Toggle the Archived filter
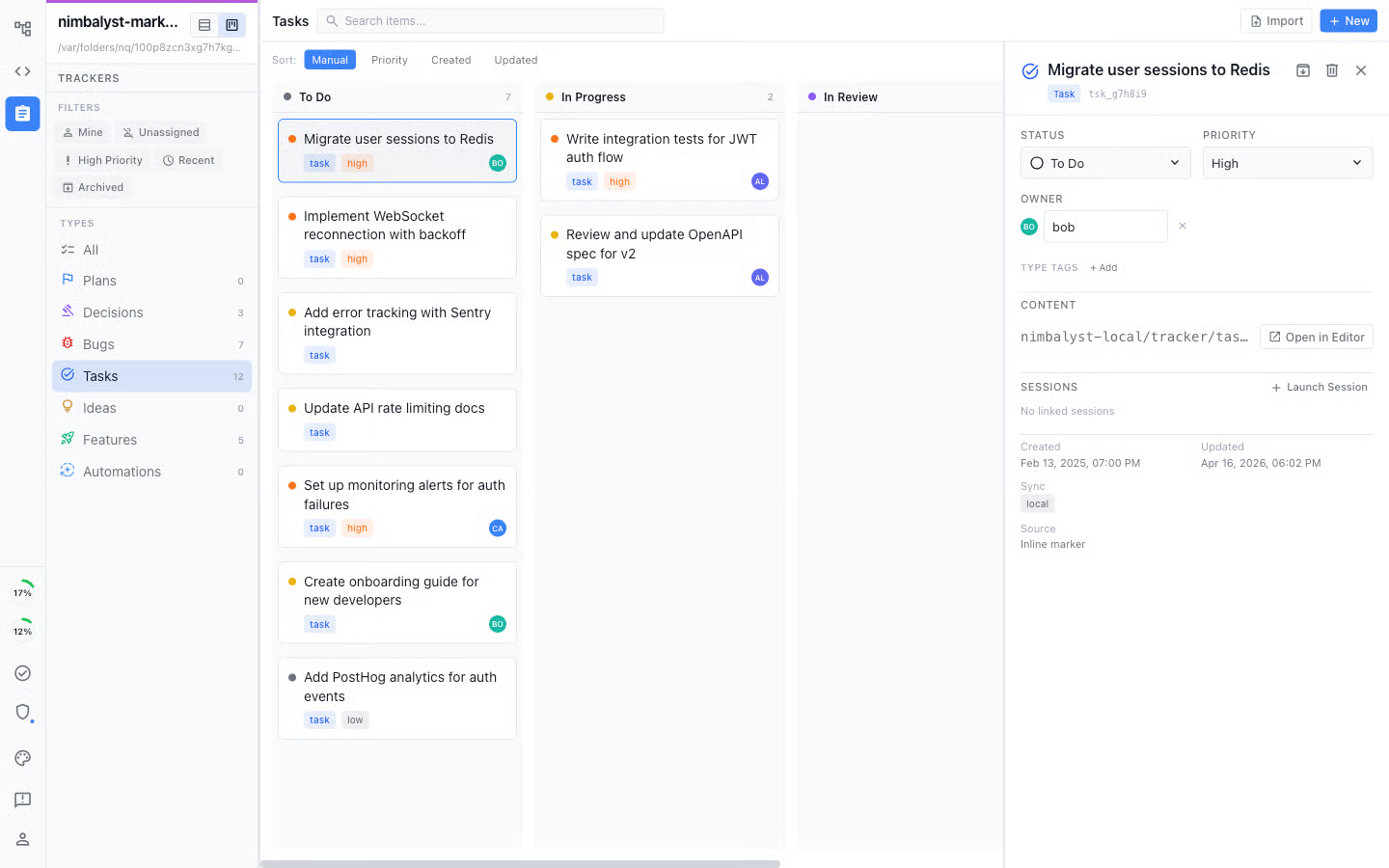The width and height of the screenshot is (1389, 868). [94, 187]
